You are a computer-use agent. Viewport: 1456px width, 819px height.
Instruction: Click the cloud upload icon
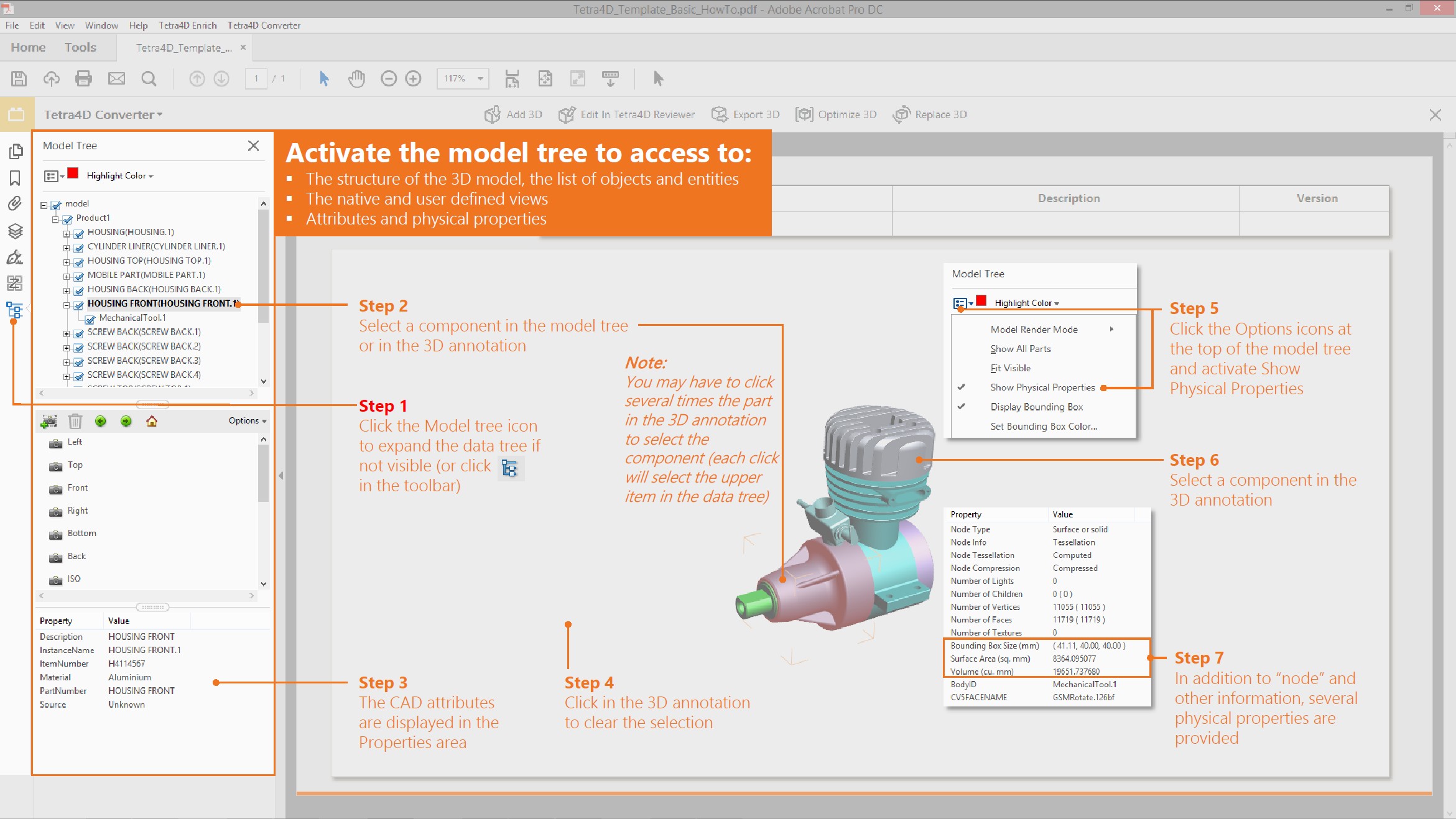[x=52, y=78]
